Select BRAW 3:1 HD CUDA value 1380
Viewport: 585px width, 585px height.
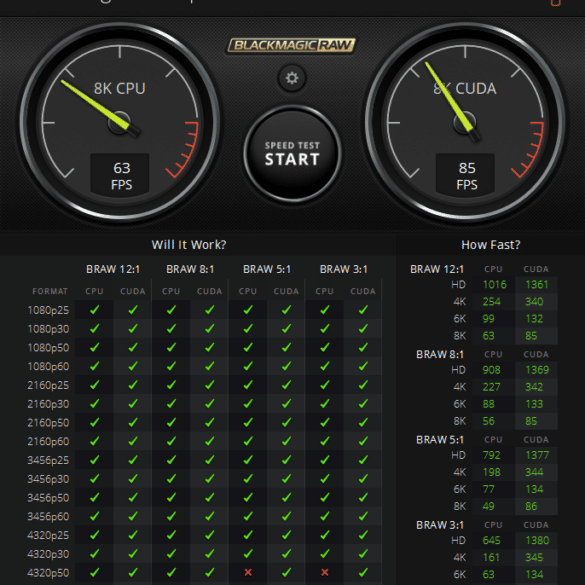pos(537,540)
